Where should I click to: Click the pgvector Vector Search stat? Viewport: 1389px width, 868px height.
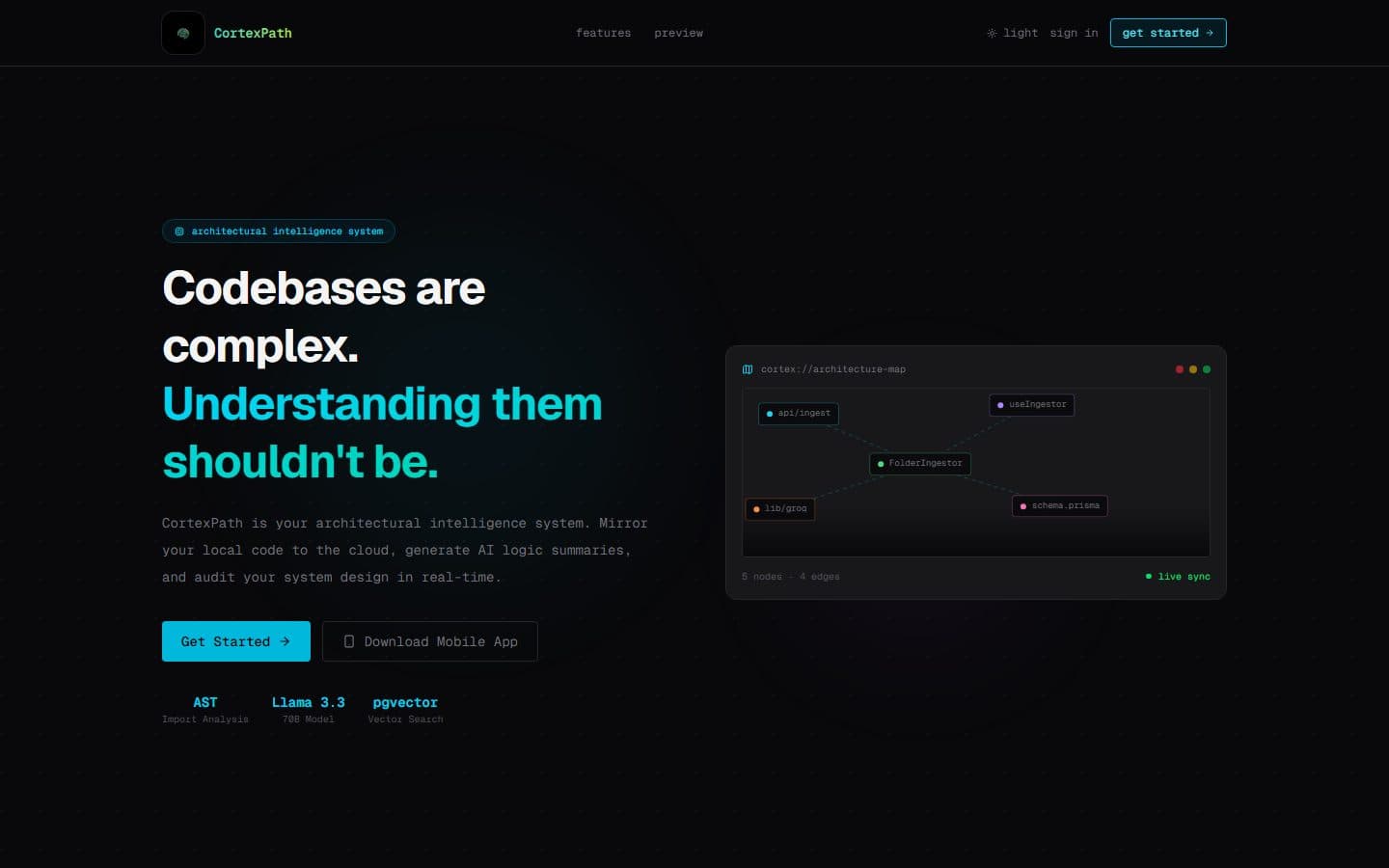[405, 710]
